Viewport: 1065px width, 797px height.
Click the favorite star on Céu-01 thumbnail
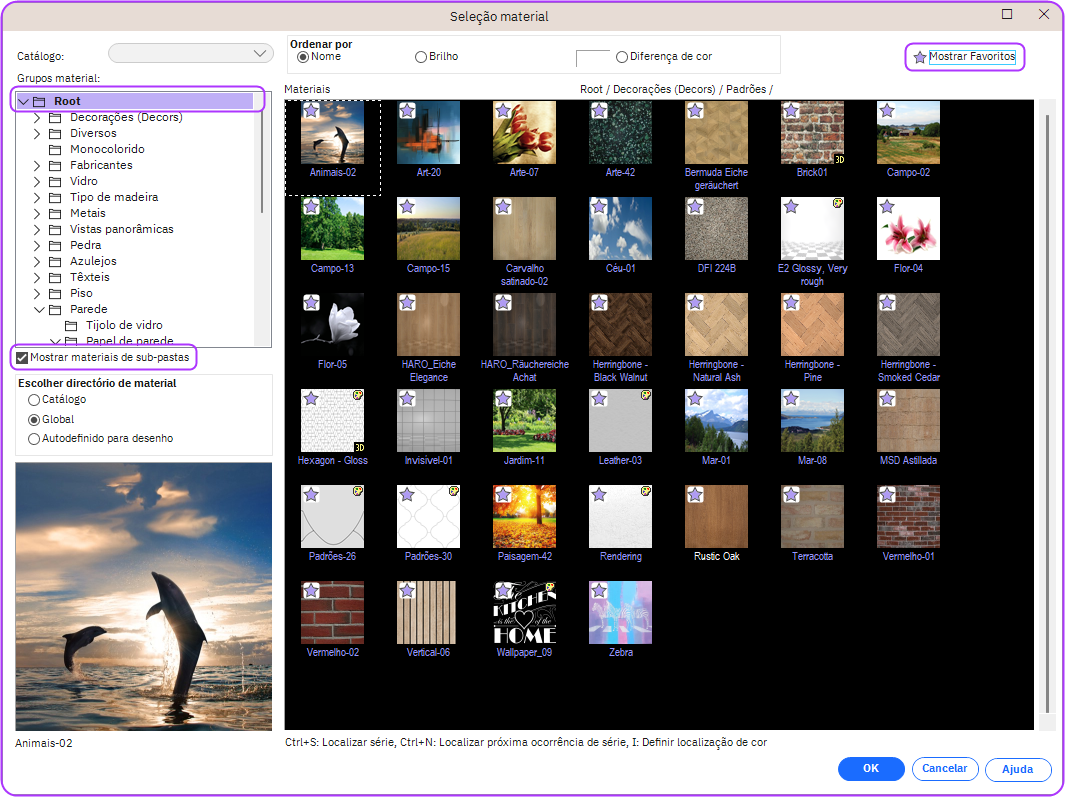tap(599, 207)
